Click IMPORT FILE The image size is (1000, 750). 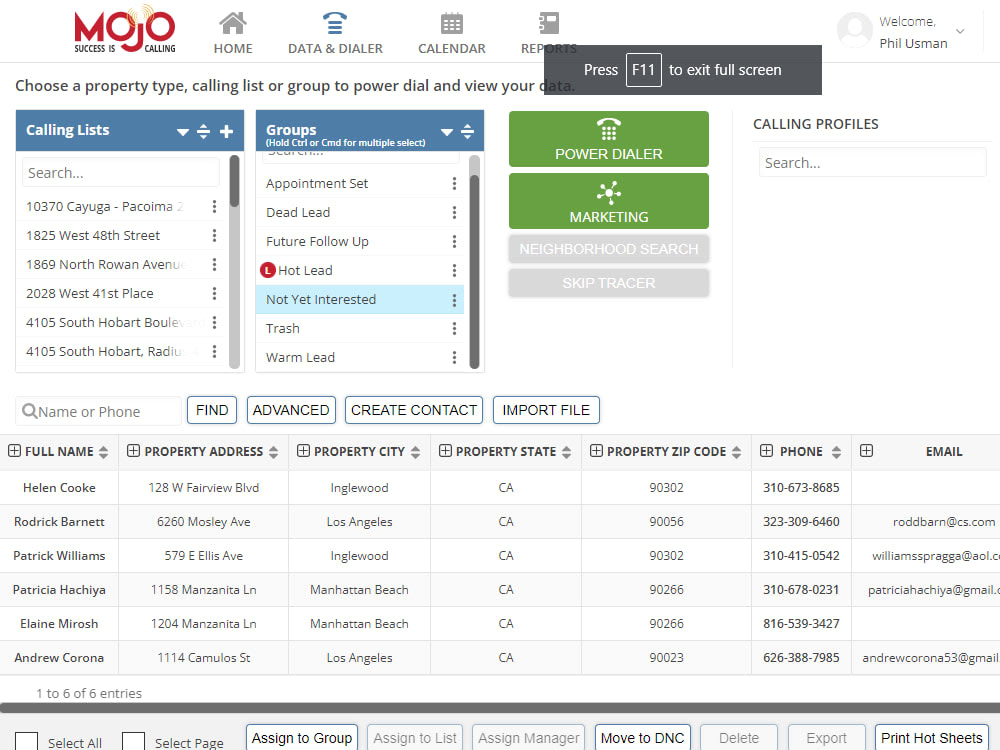click(546, 410)
